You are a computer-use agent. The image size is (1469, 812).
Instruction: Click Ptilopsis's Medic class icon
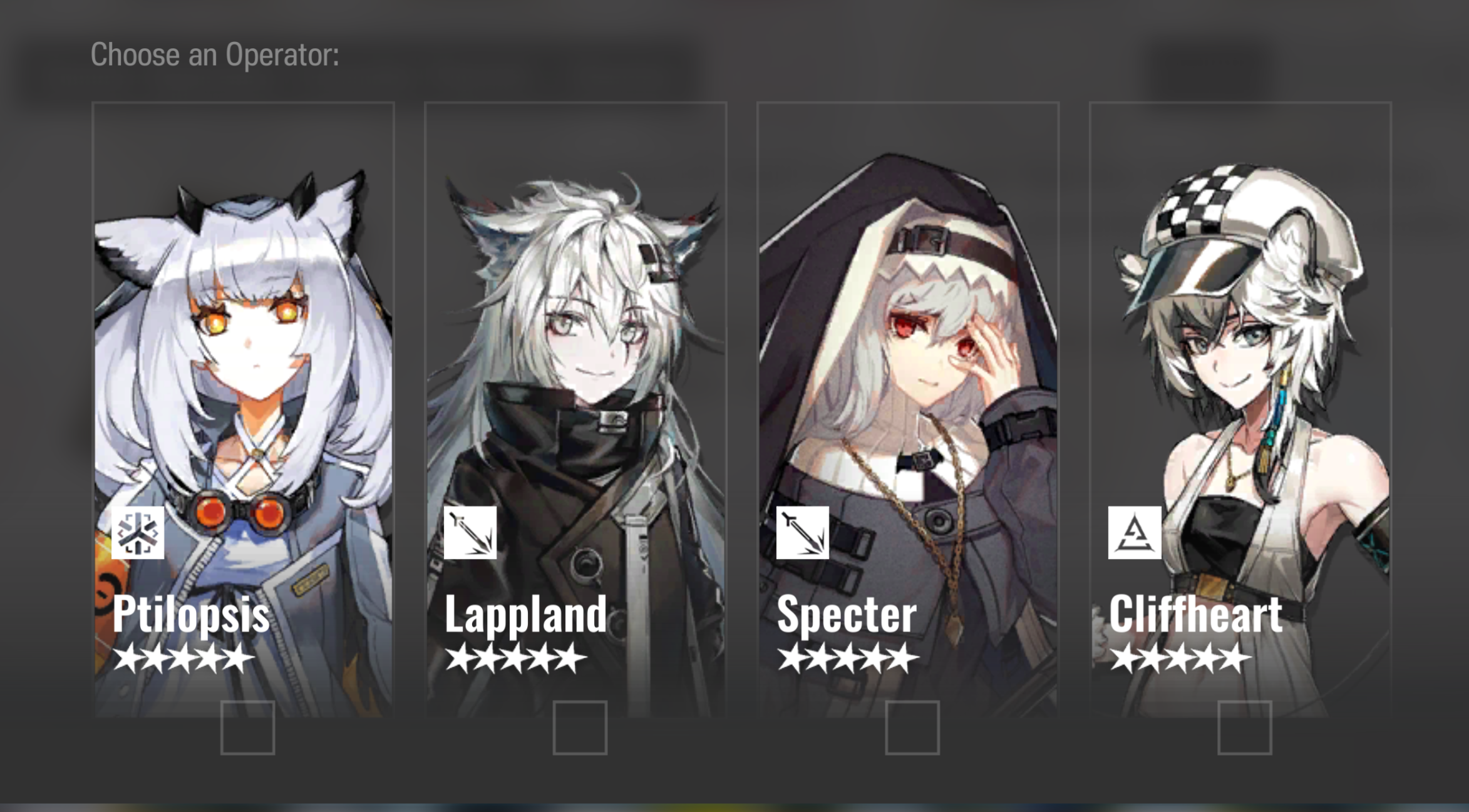[x=138, y=533]
